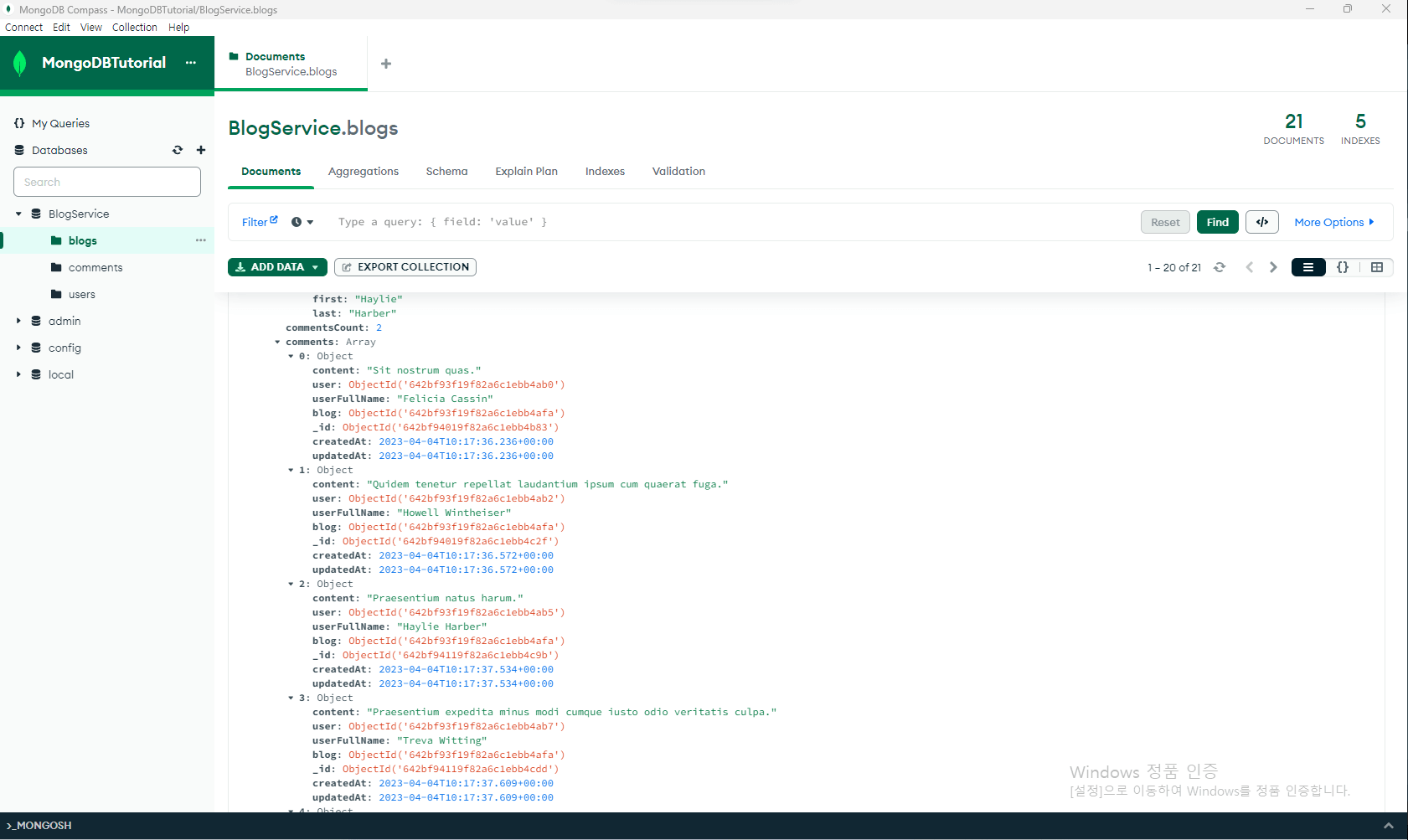Go to the previous page of documents
Screen dimensions: 1408x840
(x=1250, y=267)
